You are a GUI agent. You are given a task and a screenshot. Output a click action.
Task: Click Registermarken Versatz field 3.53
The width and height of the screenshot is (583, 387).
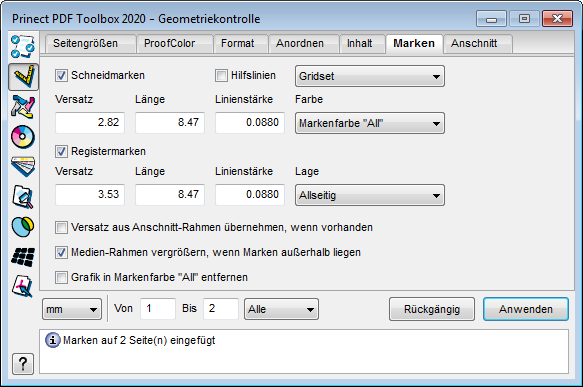pos(90,195)
